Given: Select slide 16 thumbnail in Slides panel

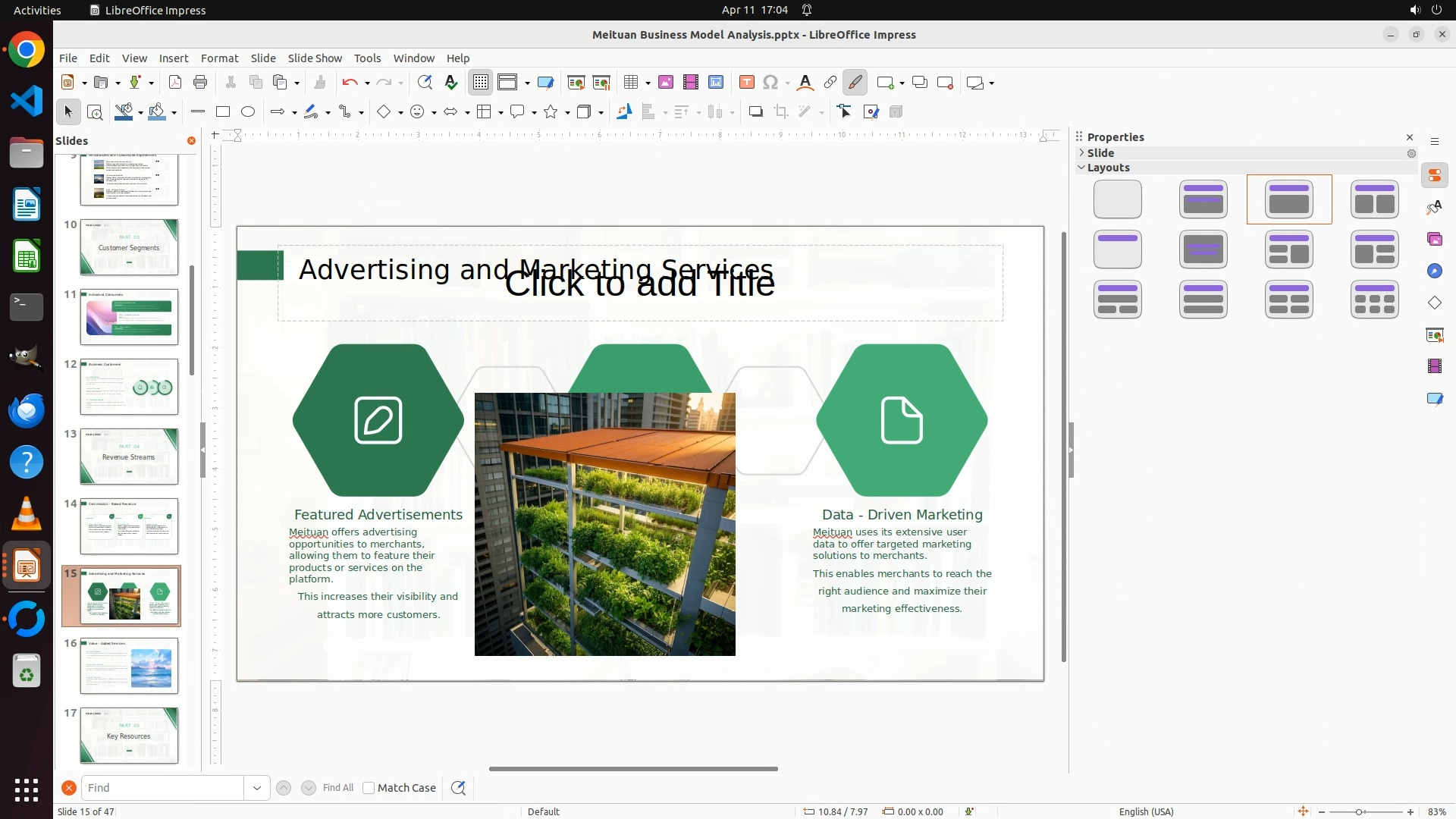Looking at the screenshot, I should (129, 665).
